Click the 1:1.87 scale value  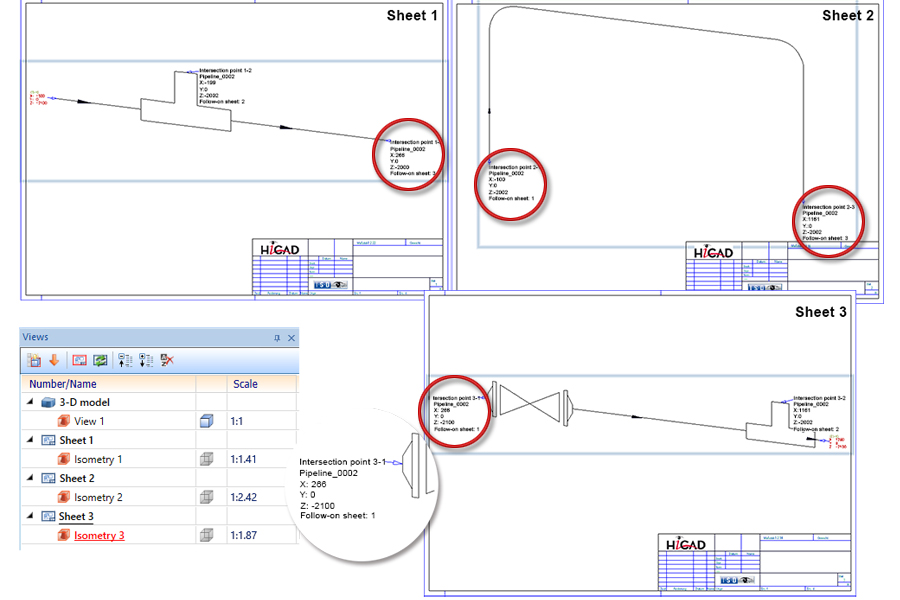243,535
